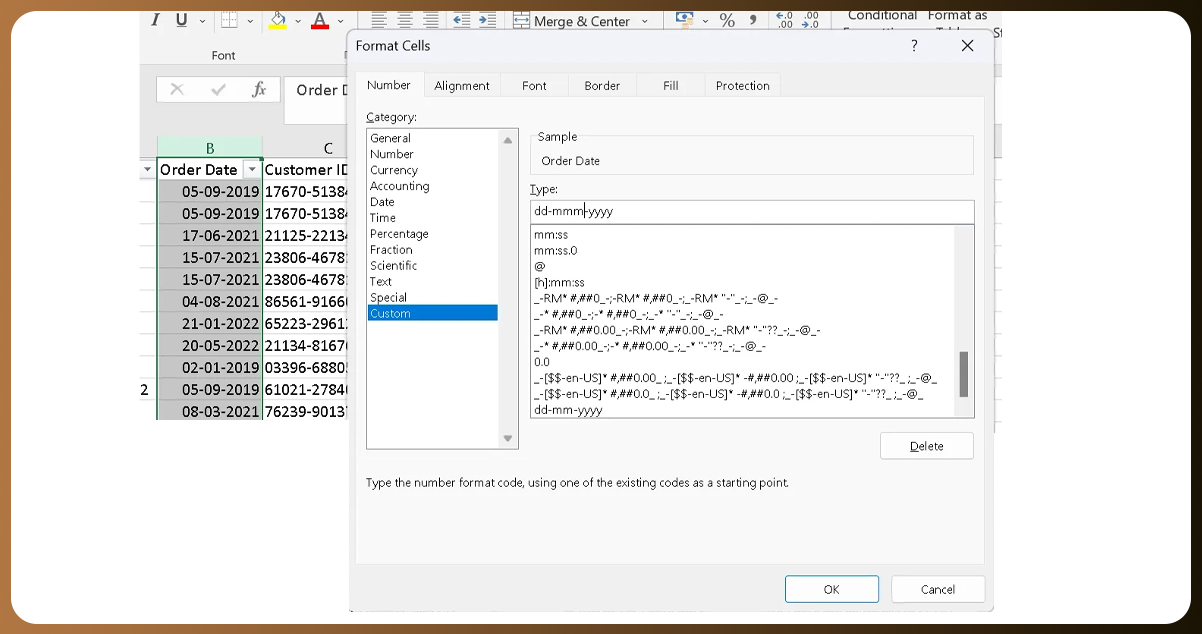Screen dimensions: 1202x634
Task: Click the Increase Decimal icon
Action: 785,20
